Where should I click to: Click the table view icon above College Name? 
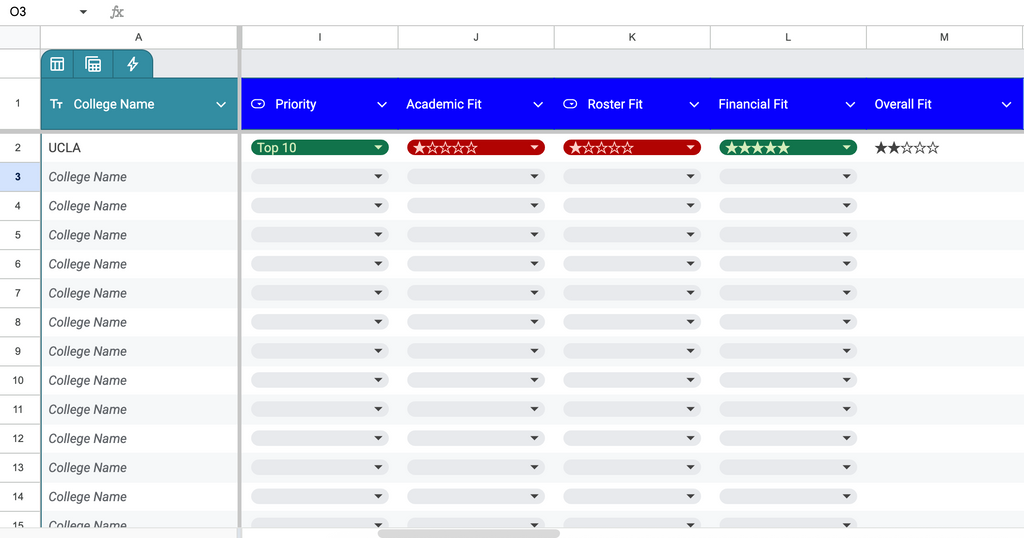[57, 64]
